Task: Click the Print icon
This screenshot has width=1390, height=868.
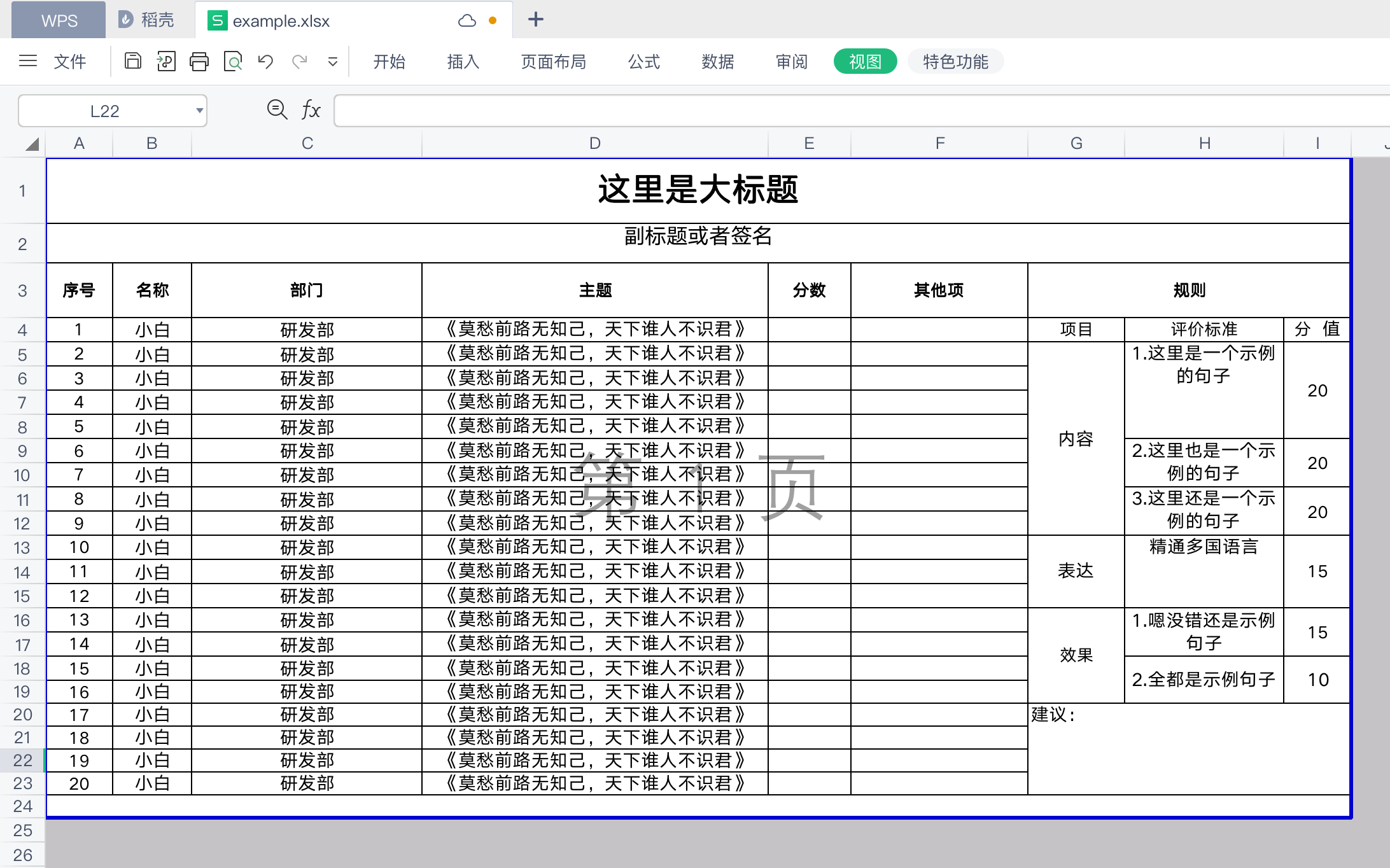Action: click(199, 61)
